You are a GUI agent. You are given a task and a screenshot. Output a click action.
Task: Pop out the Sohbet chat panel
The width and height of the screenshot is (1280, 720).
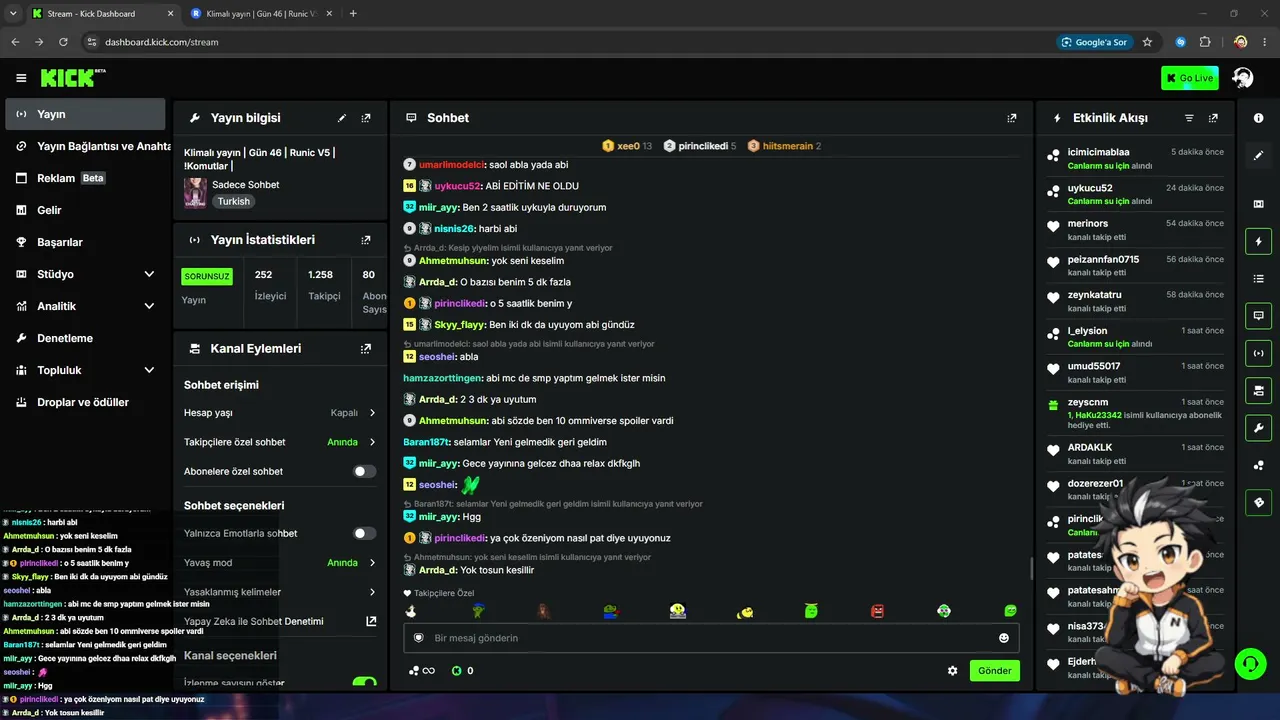click(1012, 118)
